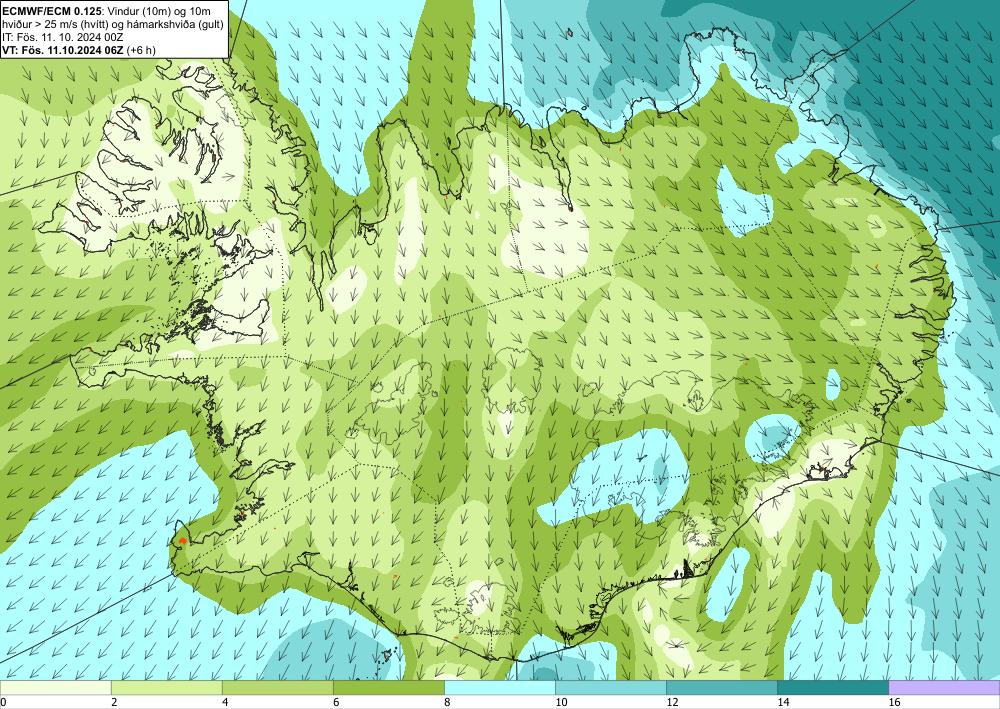Click the '(+6 h)' forecast offset text
Image resolution: width=1000 pixels, height=709 pixels.
pos(141,50)
